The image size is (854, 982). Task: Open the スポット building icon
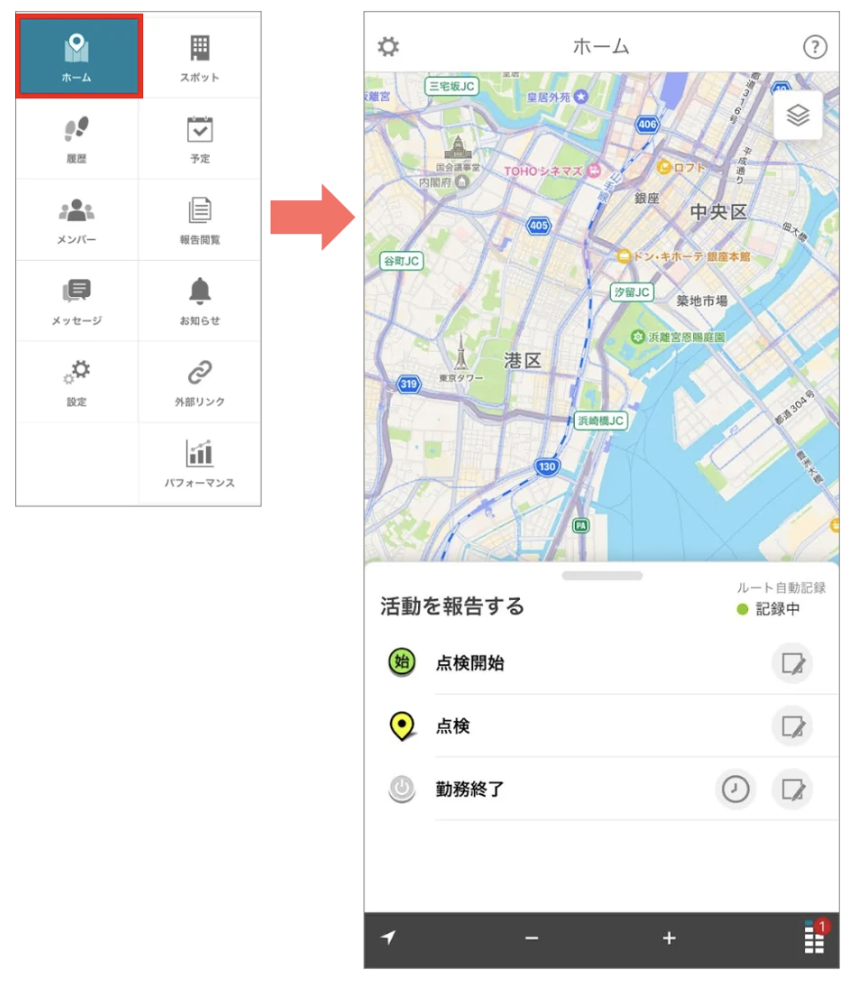point(200,48)
